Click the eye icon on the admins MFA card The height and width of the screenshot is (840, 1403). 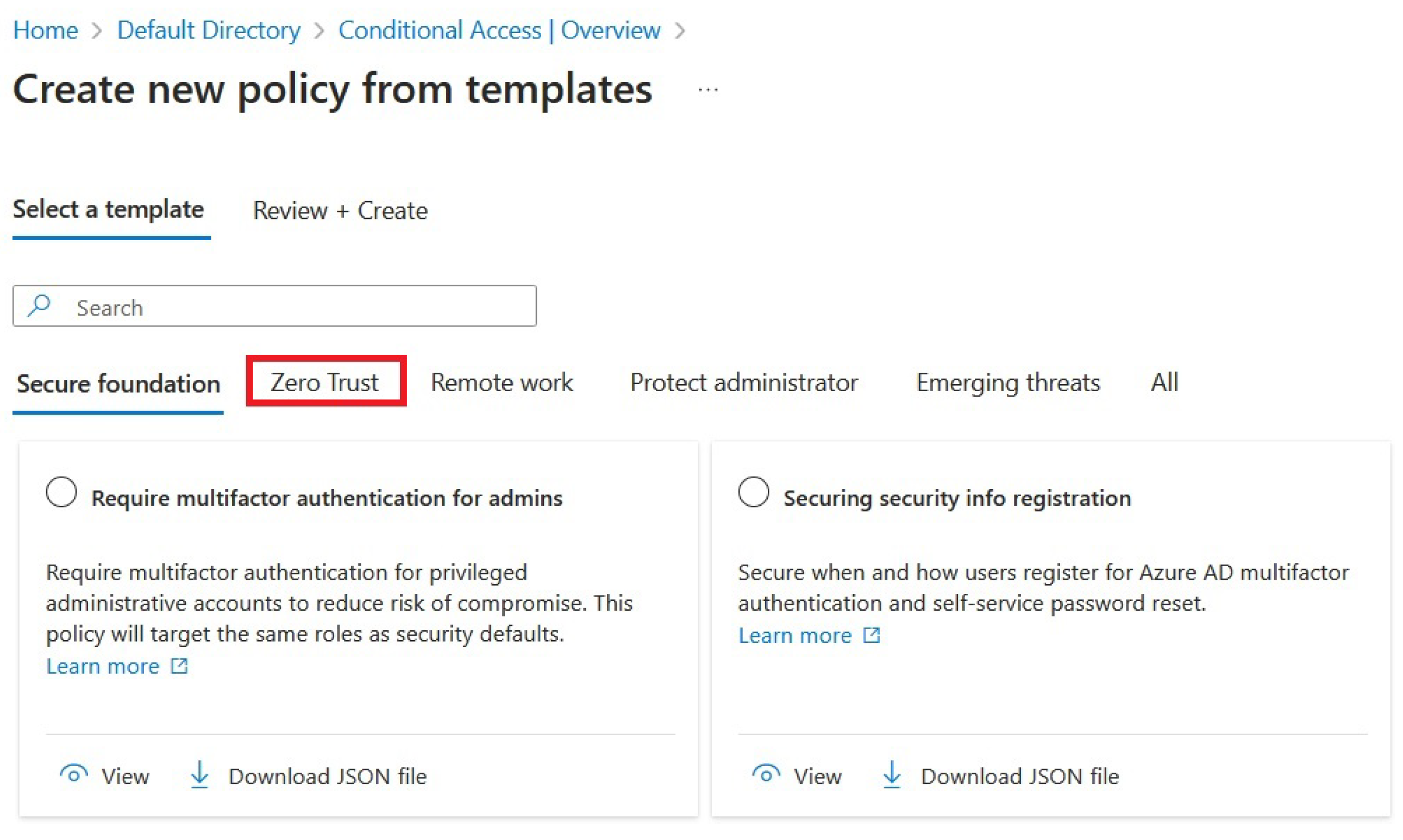tap(73, 774)
